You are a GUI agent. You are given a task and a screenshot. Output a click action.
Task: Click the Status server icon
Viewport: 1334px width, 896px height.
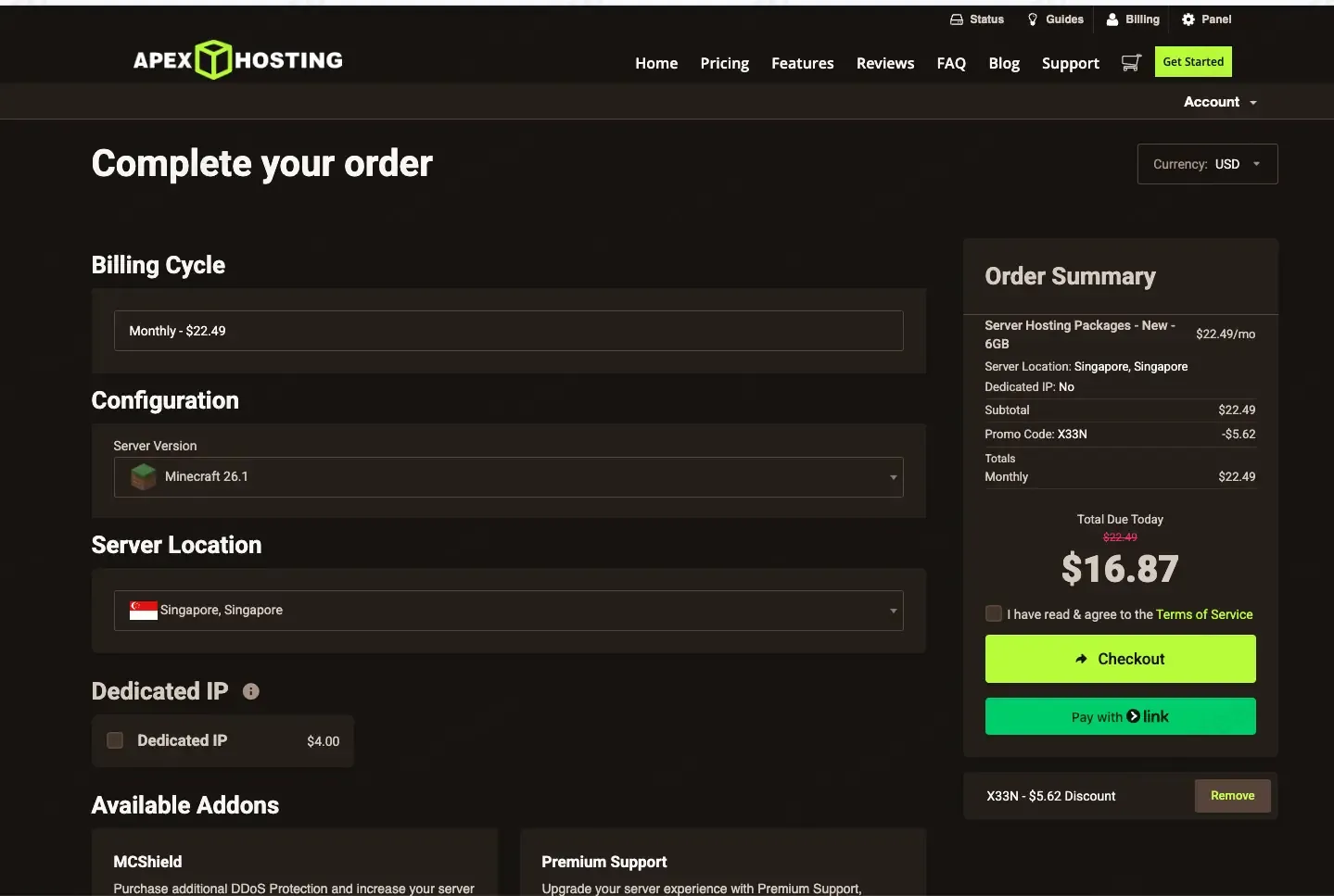[x=957, y=19]
